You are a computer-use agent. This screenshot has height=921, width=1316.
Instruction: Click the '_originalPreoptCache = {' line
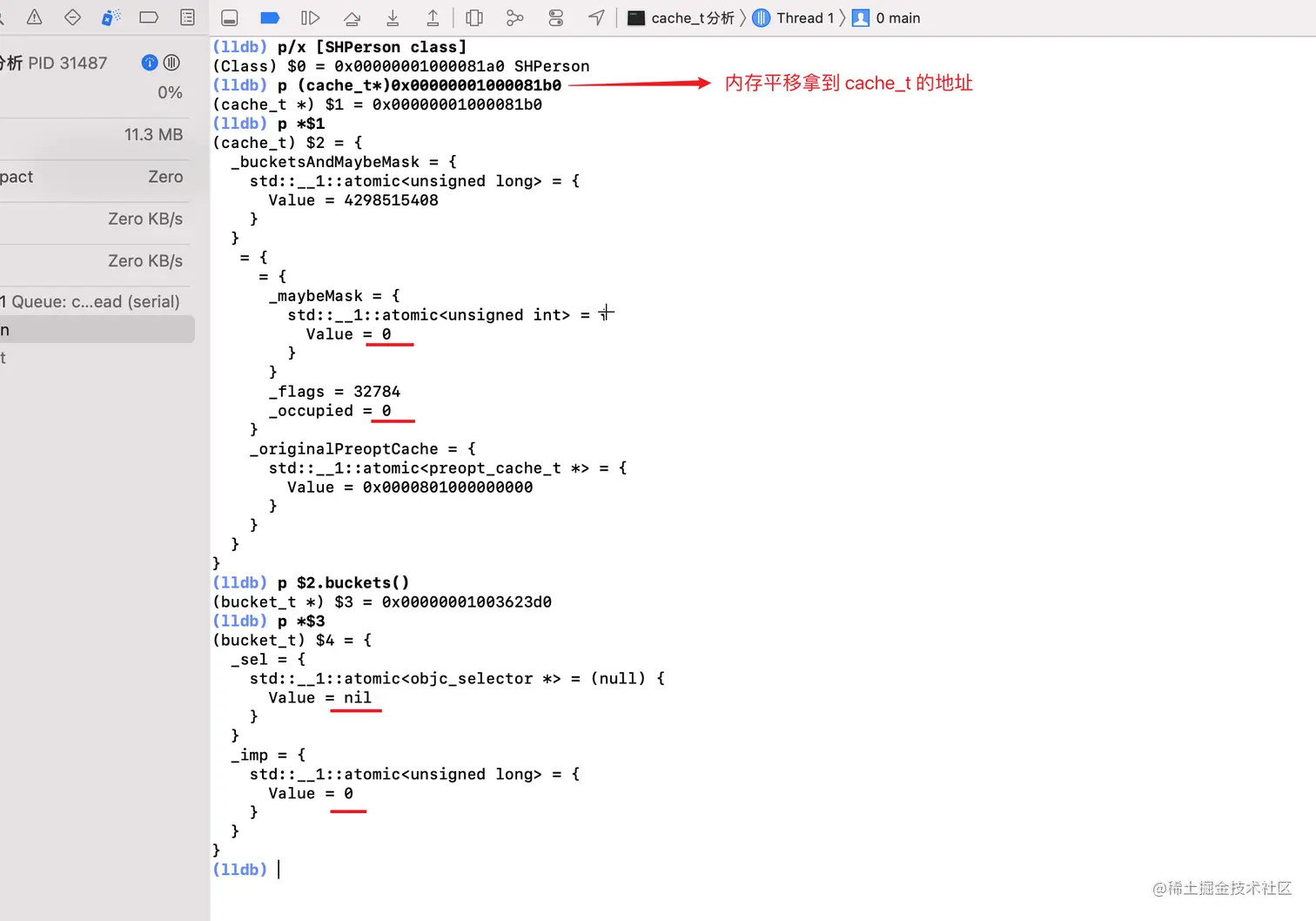363,449
